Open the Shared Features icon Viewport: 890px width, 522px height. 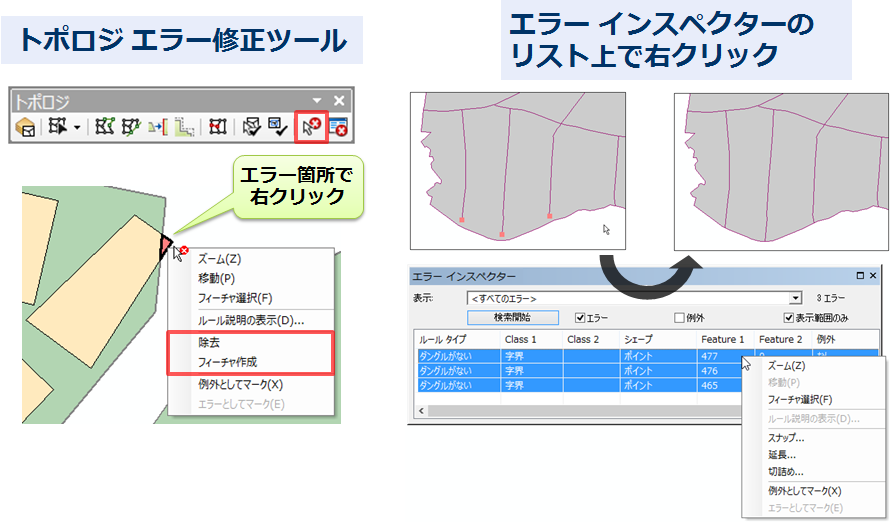217,127
